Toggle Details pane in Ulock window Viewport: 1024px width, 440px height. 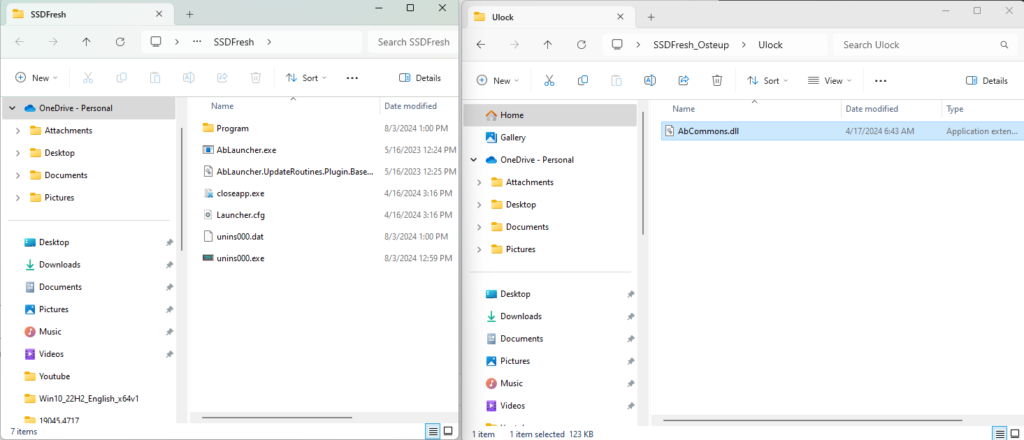coord(986,81)
